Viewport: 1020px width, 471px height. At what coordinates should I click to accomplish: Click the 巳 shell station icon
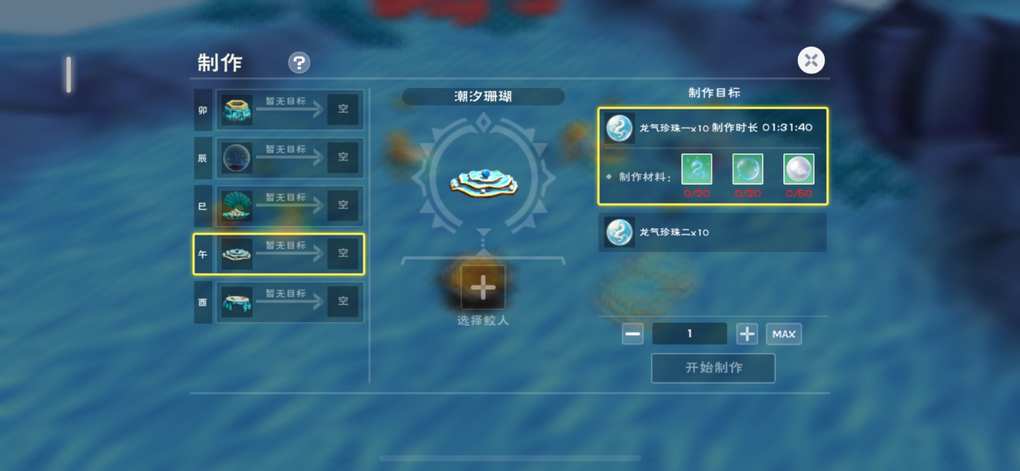[x=237, y=206]
